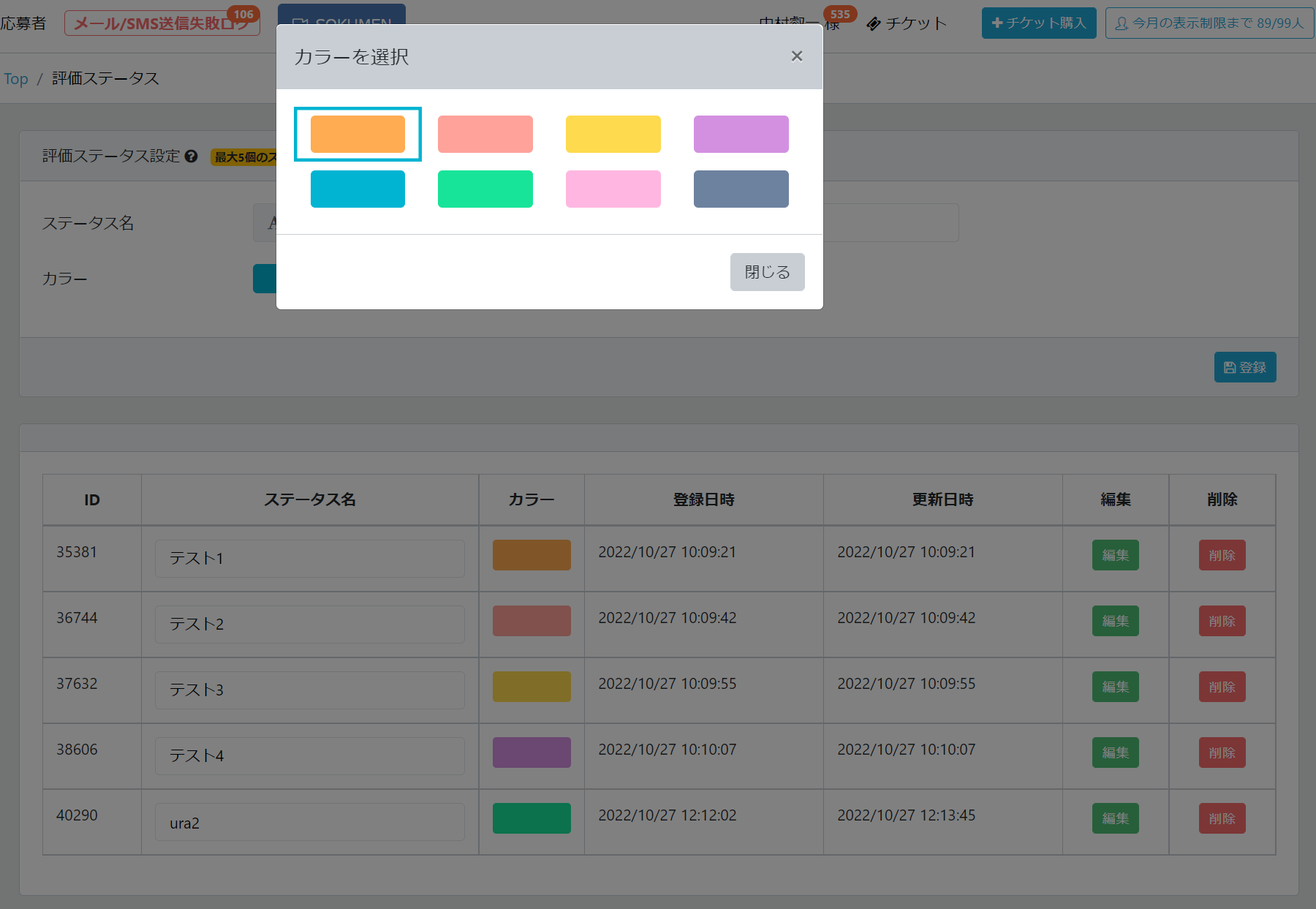This screenshot has width=1316, height=909.
Task: Choose the slate gray-blue color swatch
Action: click(x=741, y=189)
